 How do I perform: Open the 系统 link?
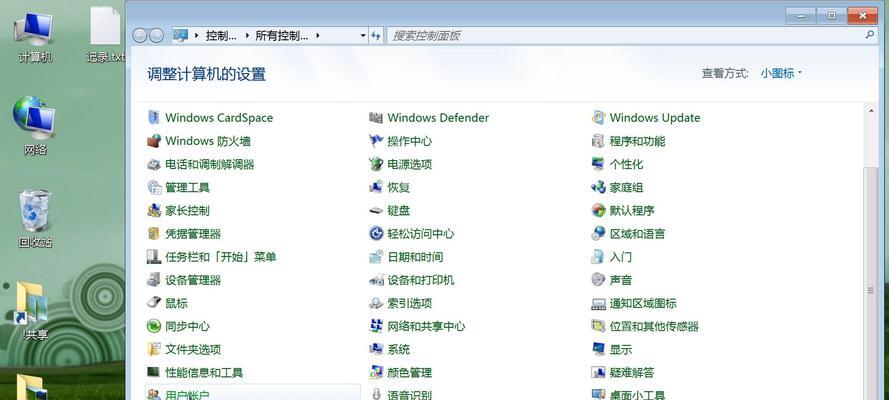(x=398, y=350)
